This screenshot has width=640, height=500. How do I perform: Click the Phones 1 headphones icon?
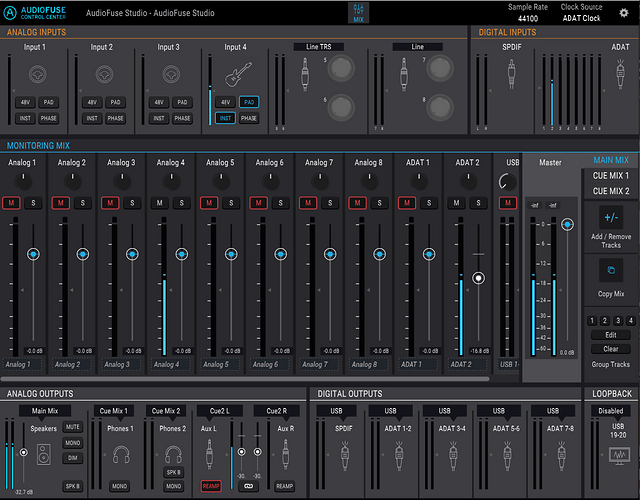[x=121, y=455]
